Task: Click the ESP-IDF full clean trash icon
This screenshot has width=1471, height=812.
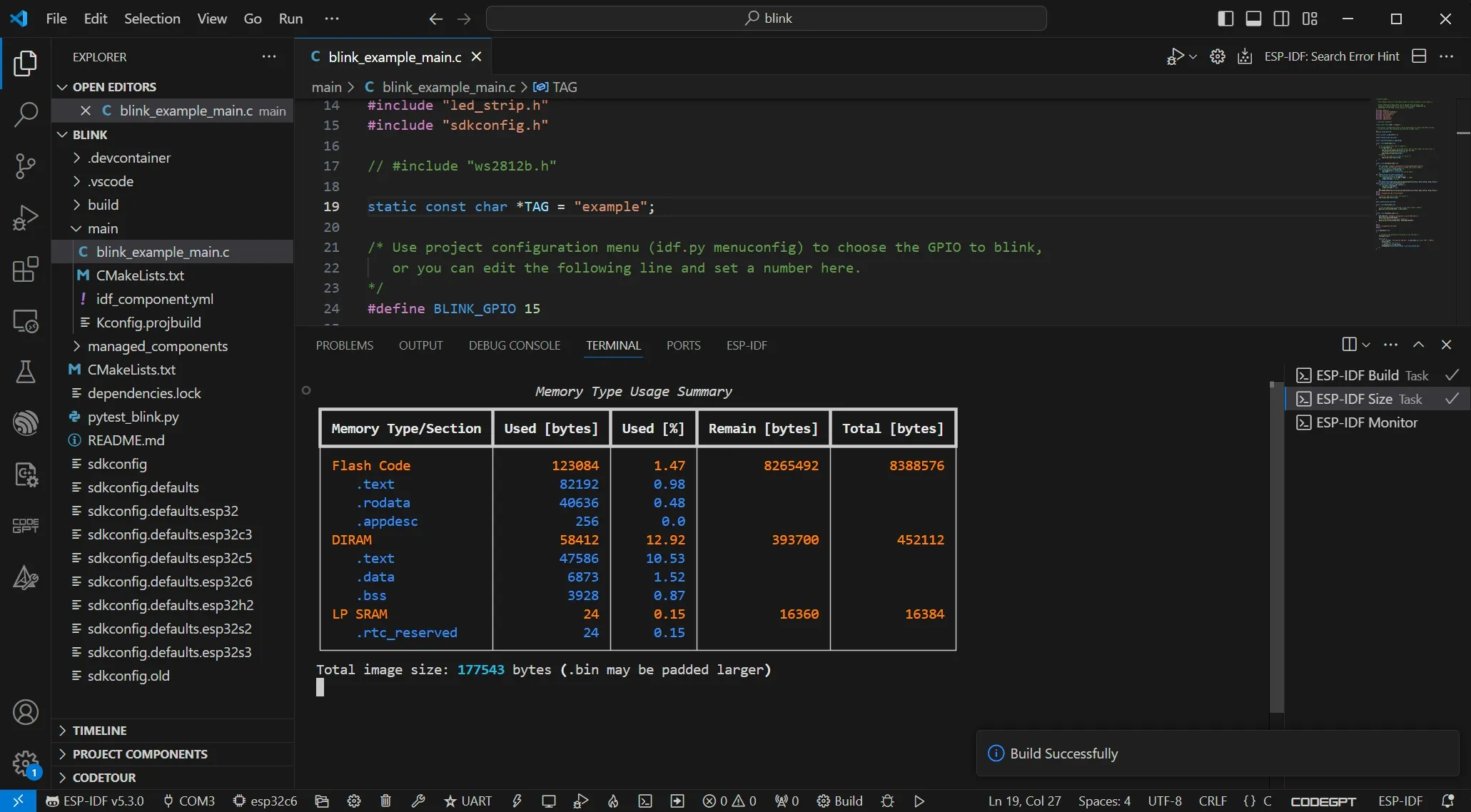Action: click(x=385, y=801)
